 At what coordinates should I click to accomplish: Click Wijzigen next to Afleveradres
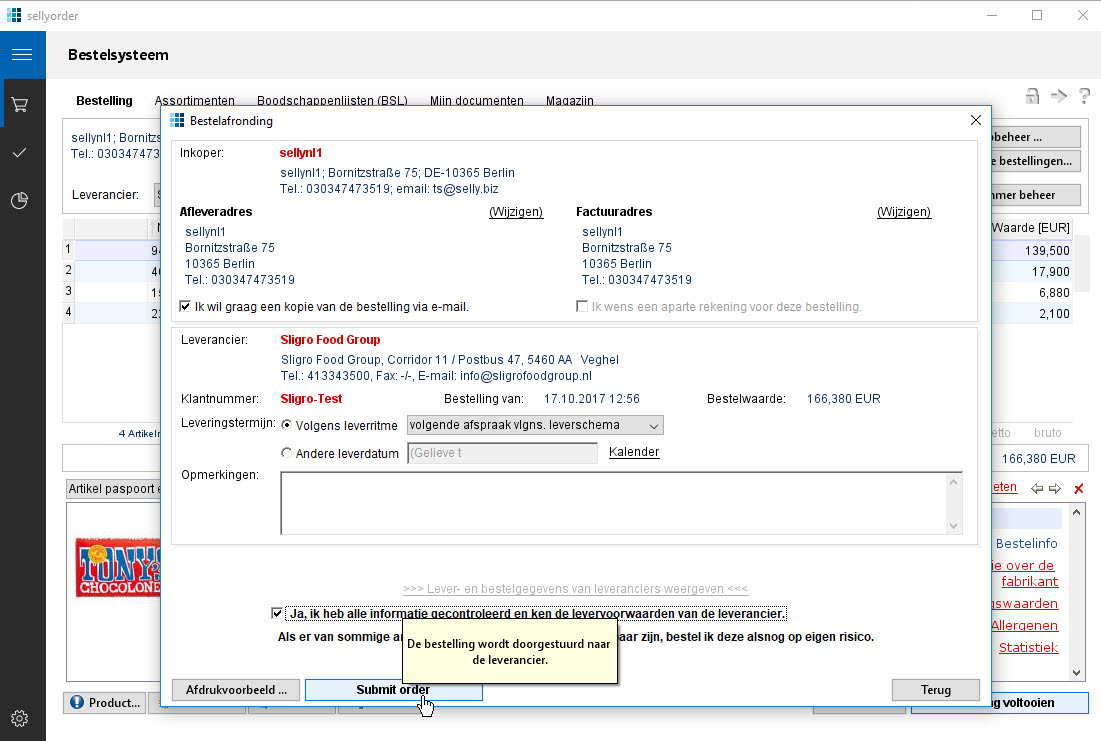pos(515,212)
